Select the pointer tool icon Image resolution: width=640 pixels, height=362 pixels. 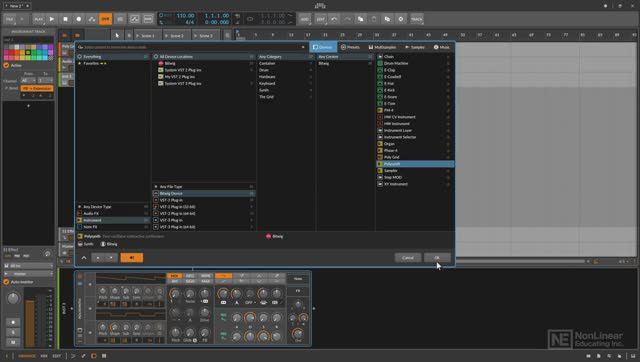[117, 36]
